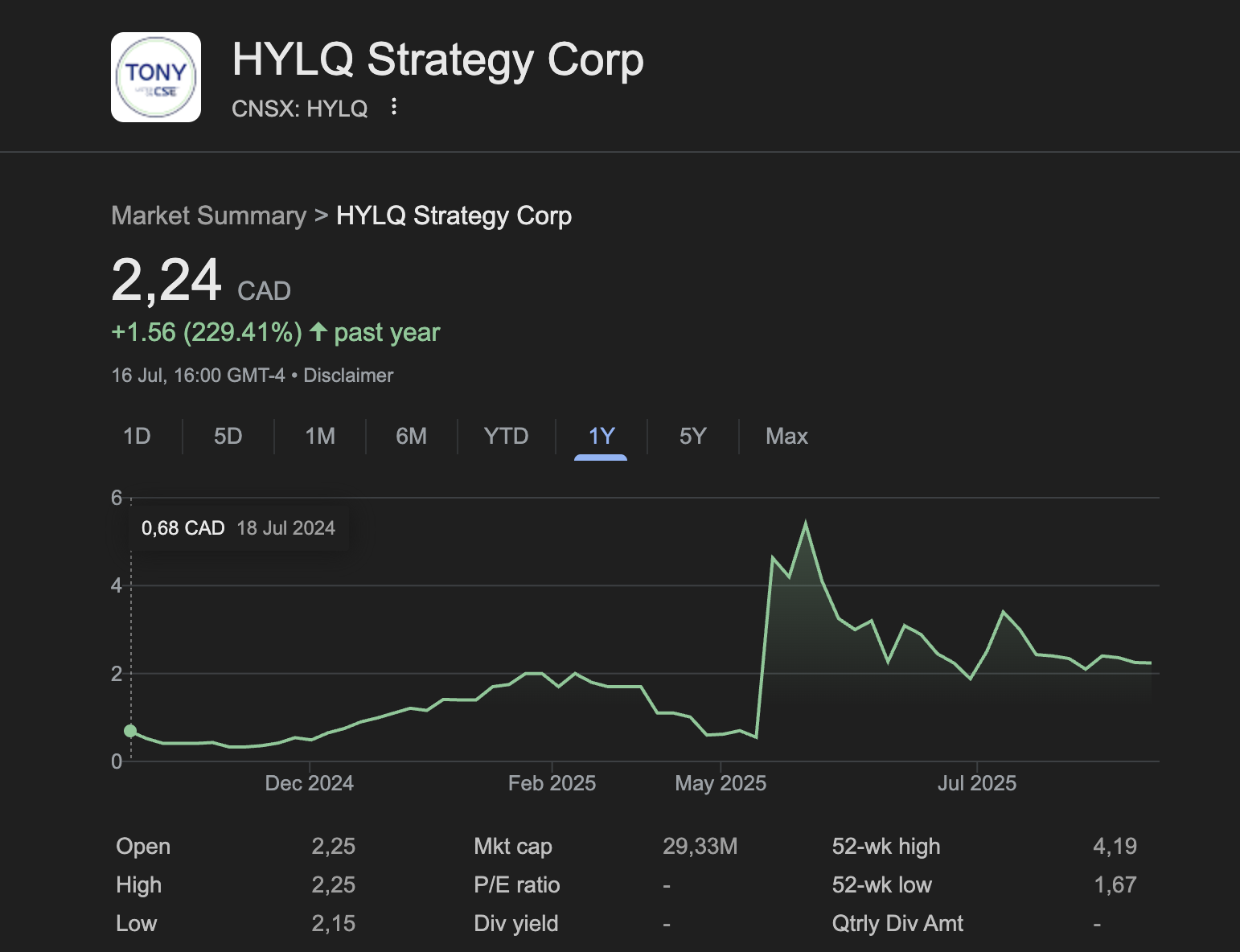Viewport: 1240px width, 952px height.
Task: Click the +1.56 (229.41%) change text
Action: pyautogui.click(x=207, y=332)
